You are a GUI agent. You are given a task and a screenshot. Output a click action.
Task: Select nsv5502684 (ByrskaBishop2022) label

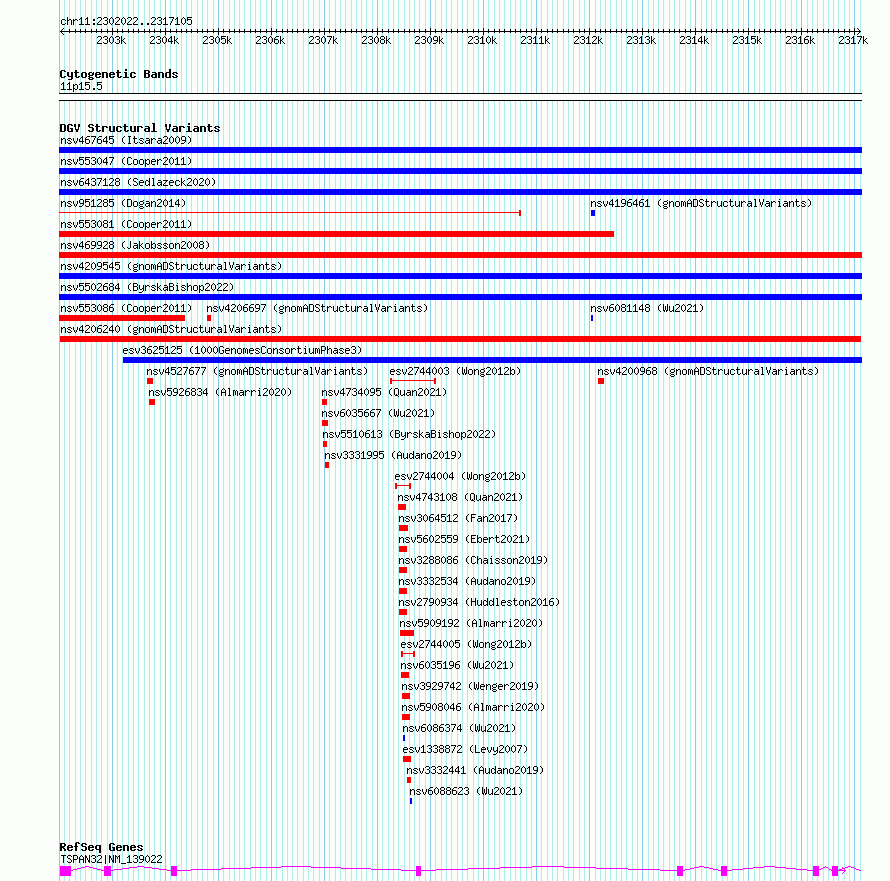tap(147, 287)
